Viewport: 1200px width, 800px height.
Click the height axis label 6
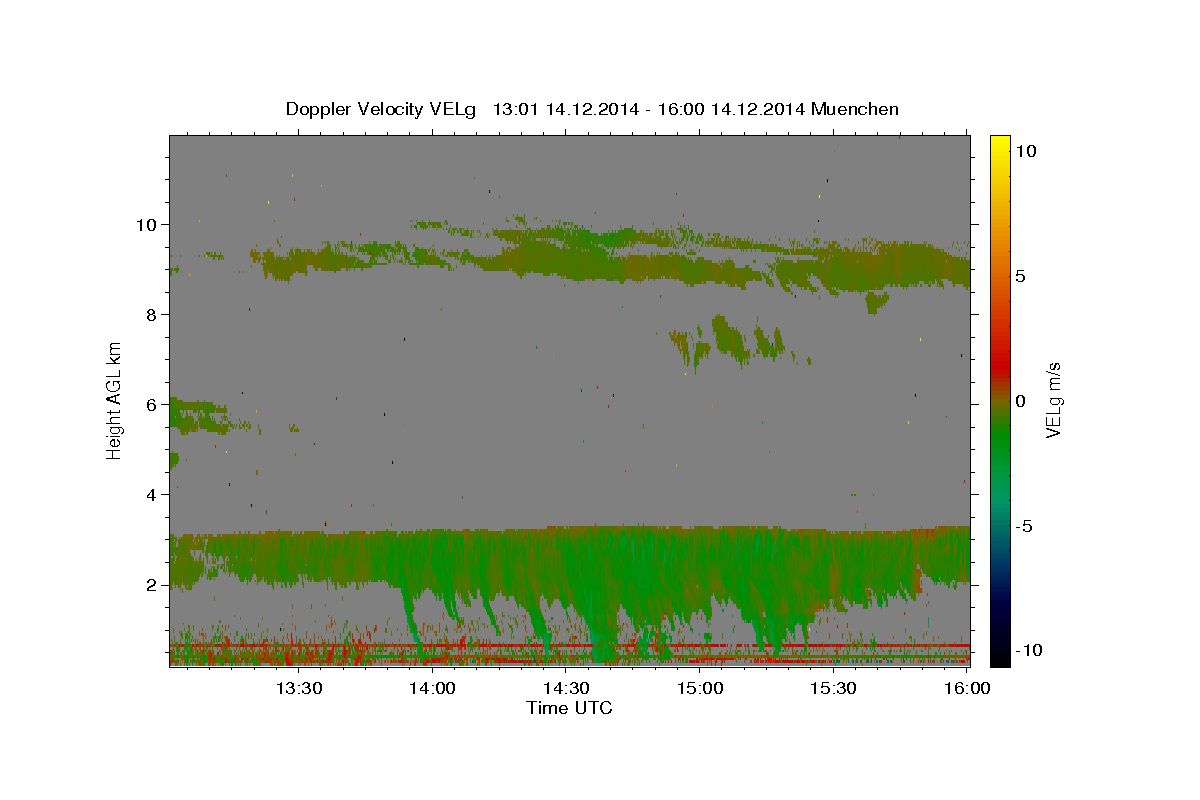click(152, 404)
